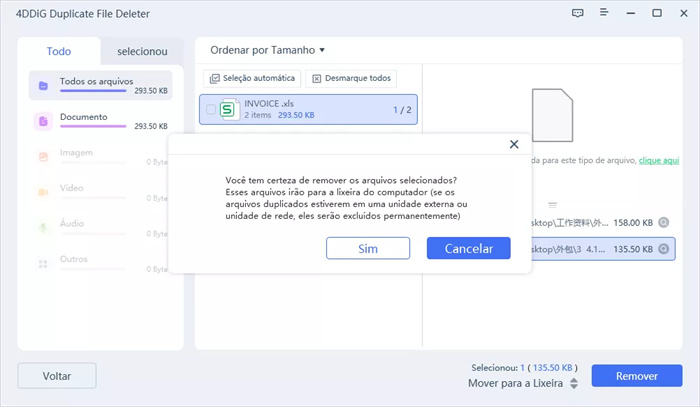Select the Outros category label
Screen dimensions: 700x407
pyautogui.click(x=74, y=259)
